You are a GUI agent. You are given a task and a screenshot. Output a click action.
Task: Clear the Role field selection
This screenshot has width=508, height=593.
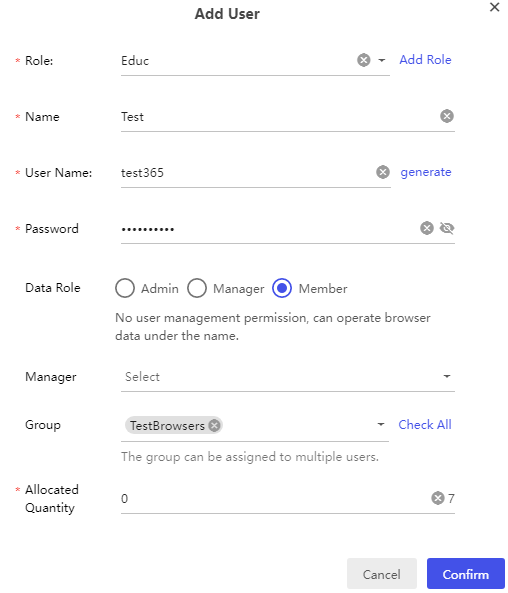coord(364,60)
